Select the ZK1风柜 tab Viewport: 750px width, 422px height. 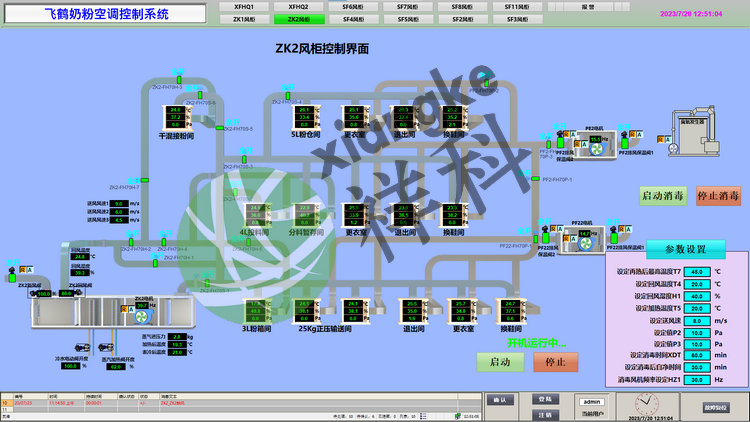pos(243,19)
